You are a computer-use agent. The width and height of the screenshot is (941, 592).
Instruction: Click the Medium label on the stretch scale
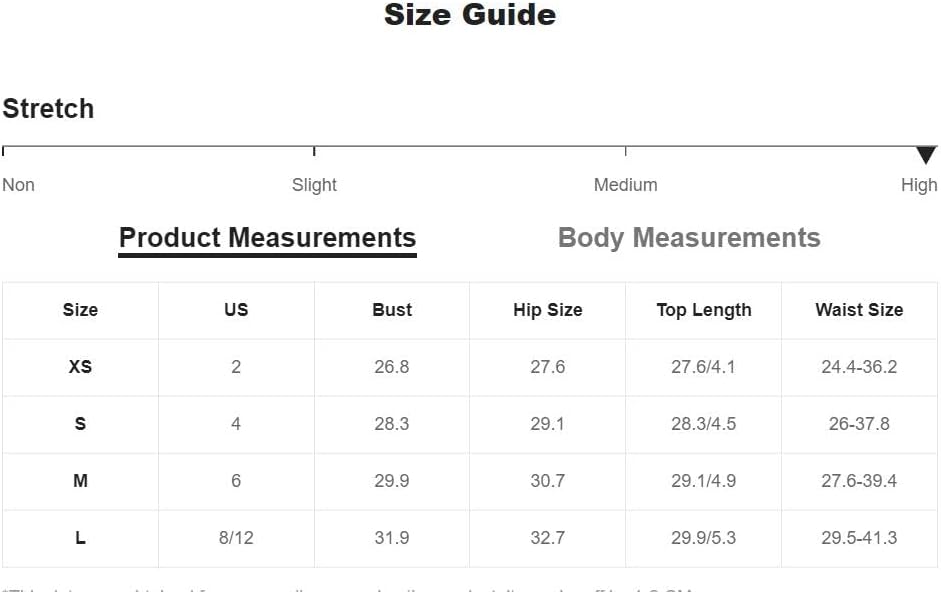[x=625, y=185]
